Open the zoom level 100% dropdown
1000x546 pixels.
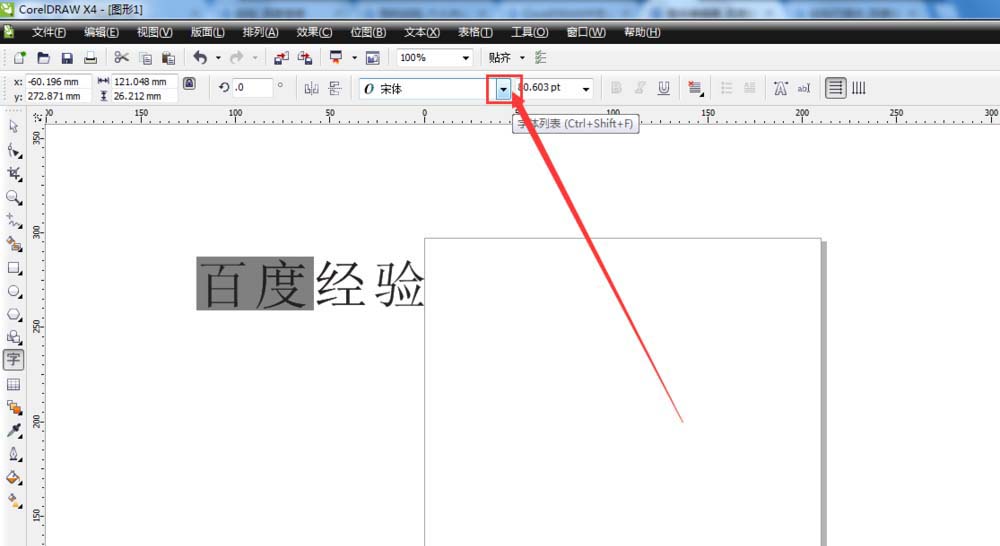click(x=466, y=58)
